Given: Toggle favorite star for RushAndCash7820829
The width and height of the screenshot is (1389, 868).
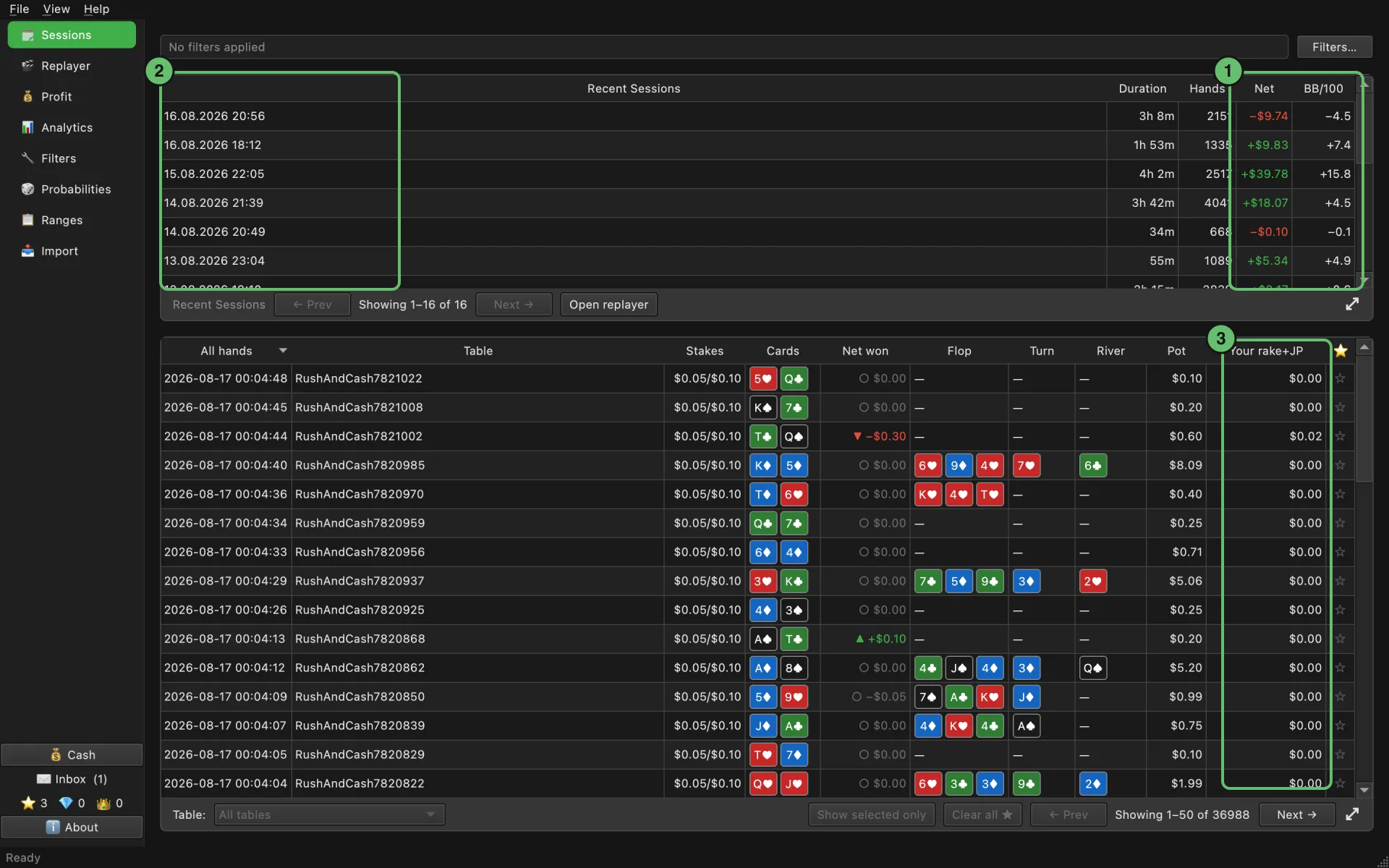Looking at the screenshot, I should tap(1340, 754).
